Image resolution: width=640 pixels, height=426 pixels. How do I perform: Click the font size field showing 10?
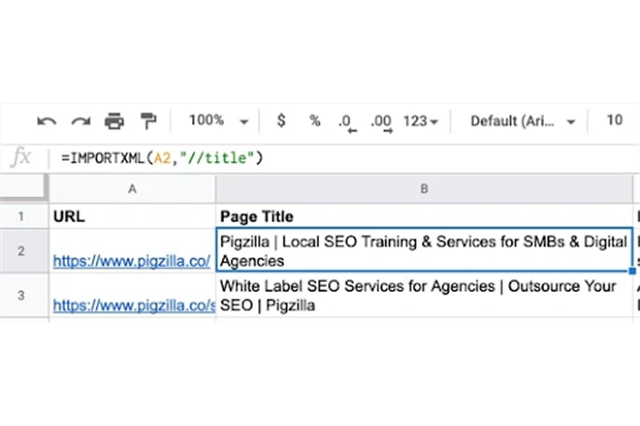(615, 121)
